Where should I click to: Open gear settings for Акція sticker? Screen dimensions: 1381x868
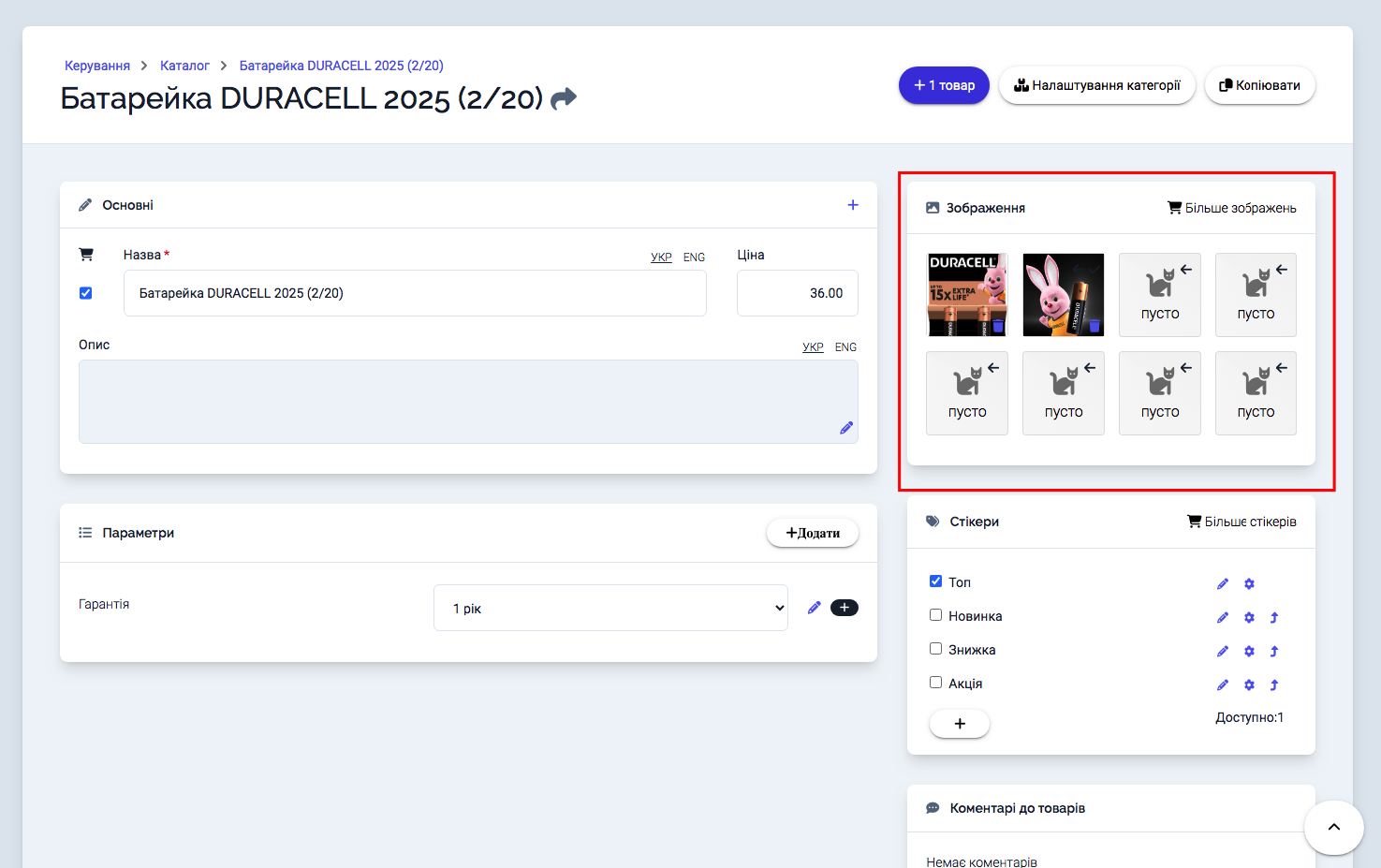tap(1249, 685)
